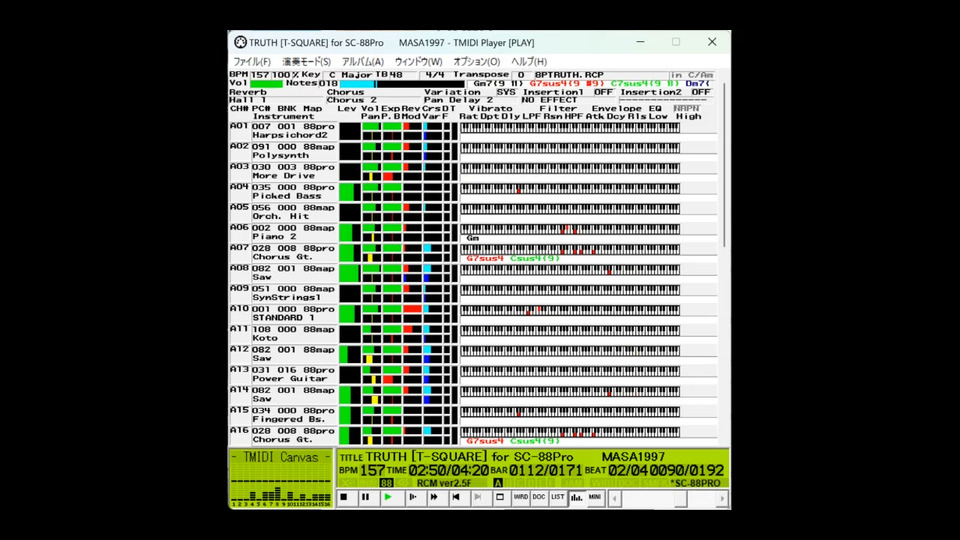Viewport: 960px width, 540px height.
Task: Select channel A05 Orch. Hit row
Action: pyautogui.click(x=283, y=211)
